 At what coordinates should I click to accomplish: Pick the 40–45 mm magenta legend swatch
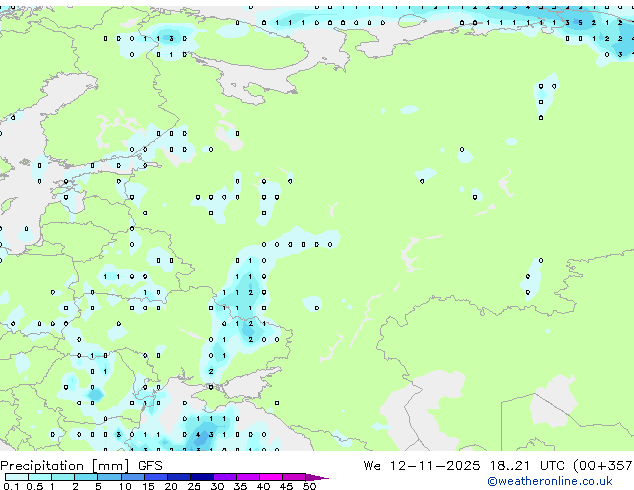pyautogui.click(x=271, y=477)
